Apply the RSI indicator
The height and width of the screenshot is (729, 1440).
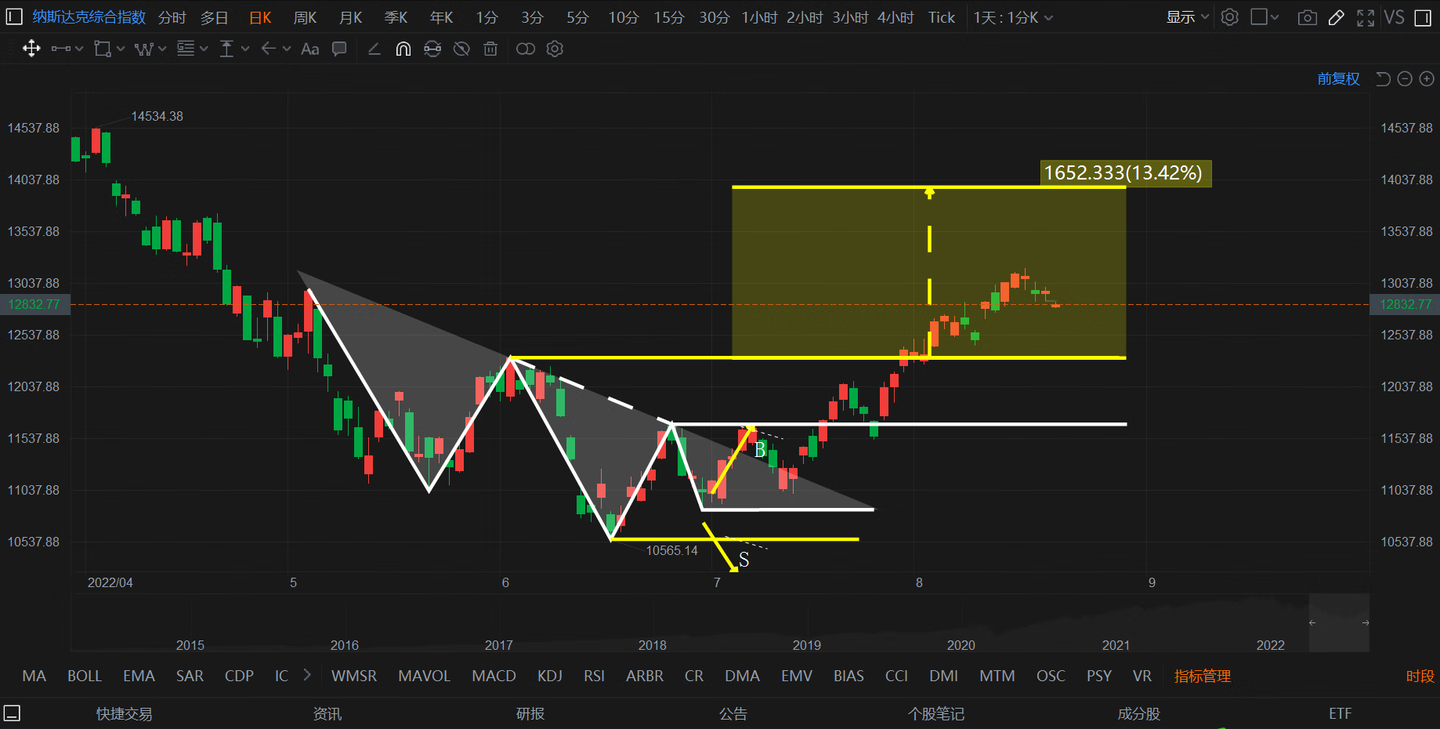(595, 676)
